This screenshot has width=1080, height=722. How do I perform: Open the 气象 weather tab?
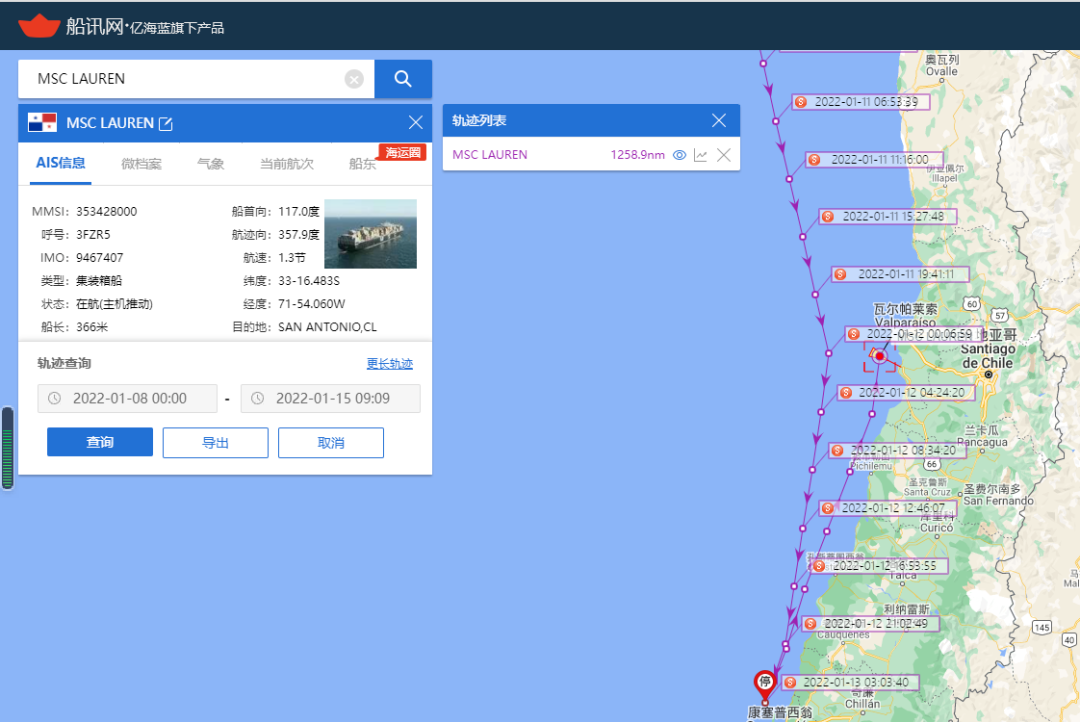[211, 164]
